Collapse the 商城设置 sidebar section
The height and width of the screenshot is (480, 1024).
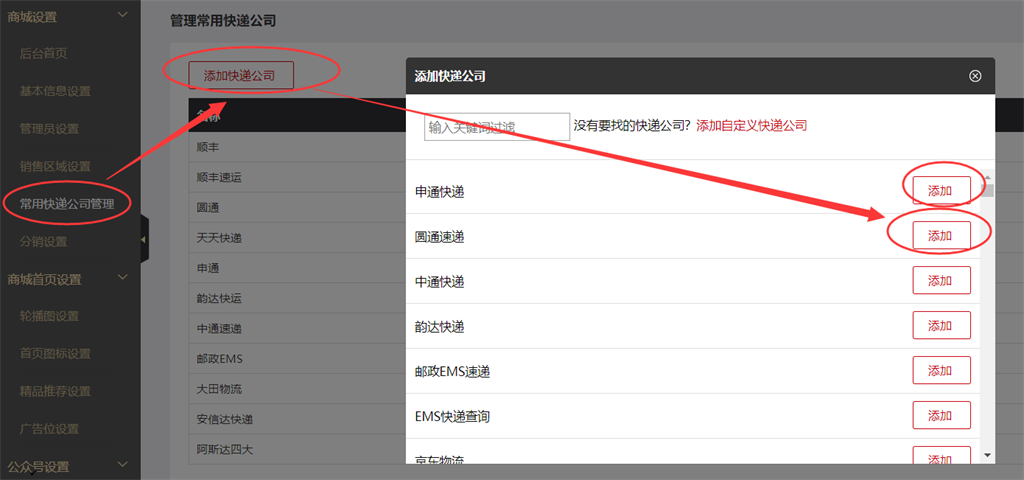point(122,14)
